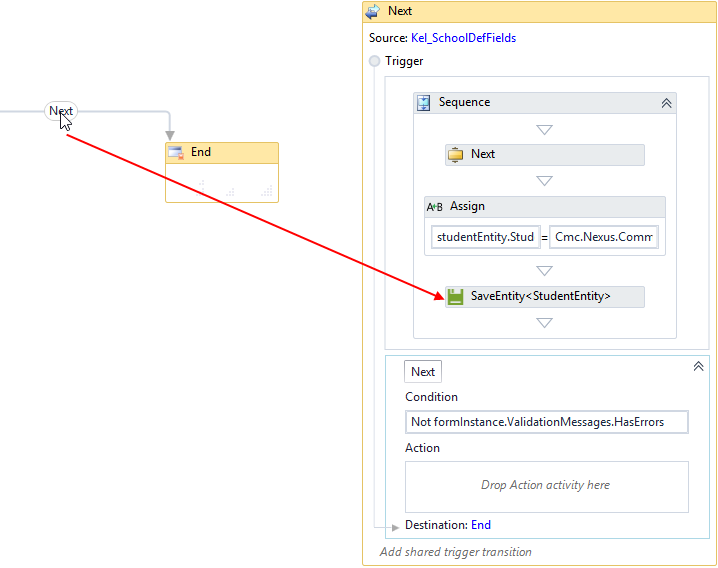
Task: Click insert triangle below SaveEntity activity
Action: [544, 322]
